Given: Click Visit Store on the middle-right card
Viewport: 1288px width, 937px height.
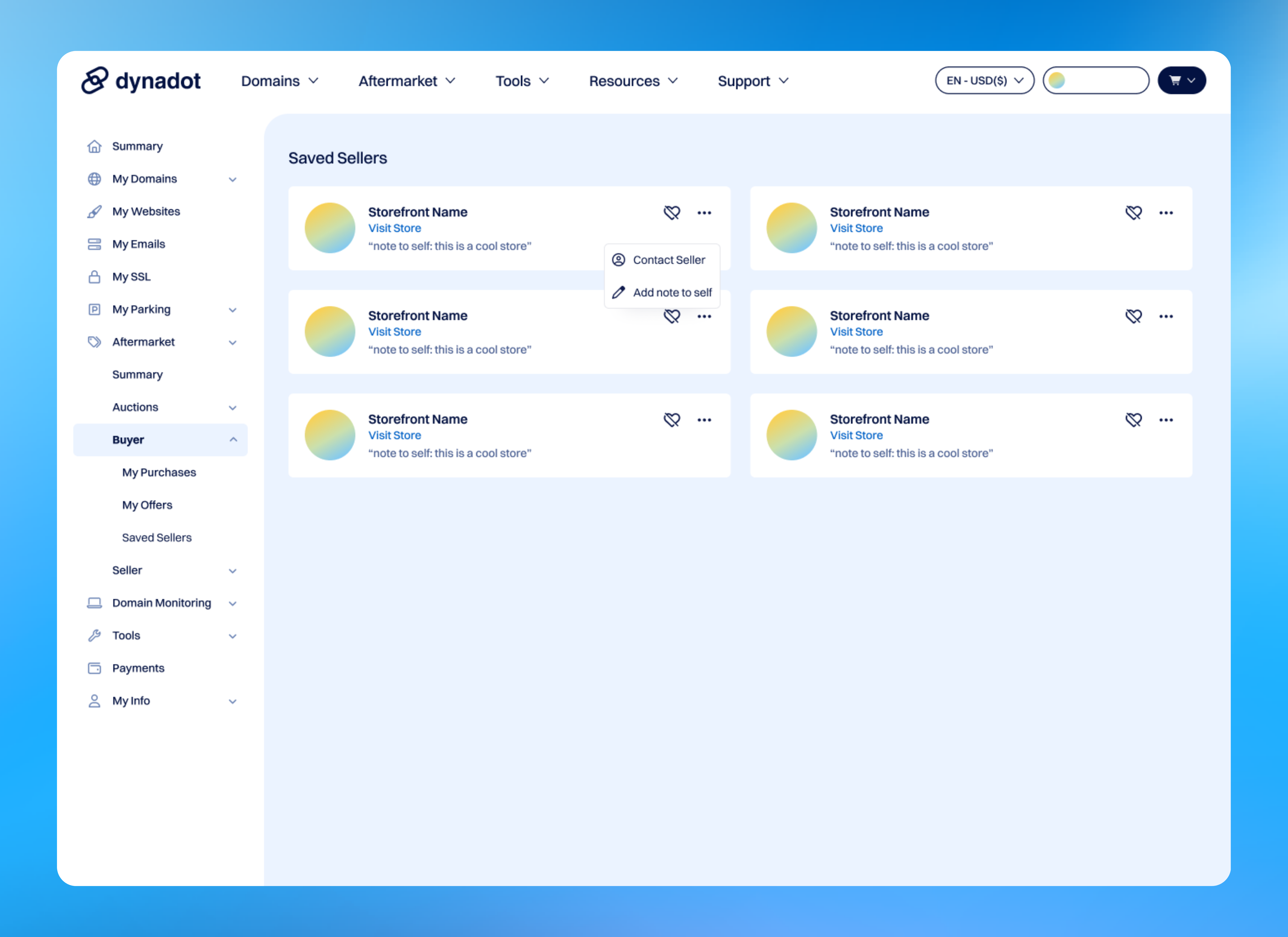Looking at the screenshot, I should pos(856,332).
